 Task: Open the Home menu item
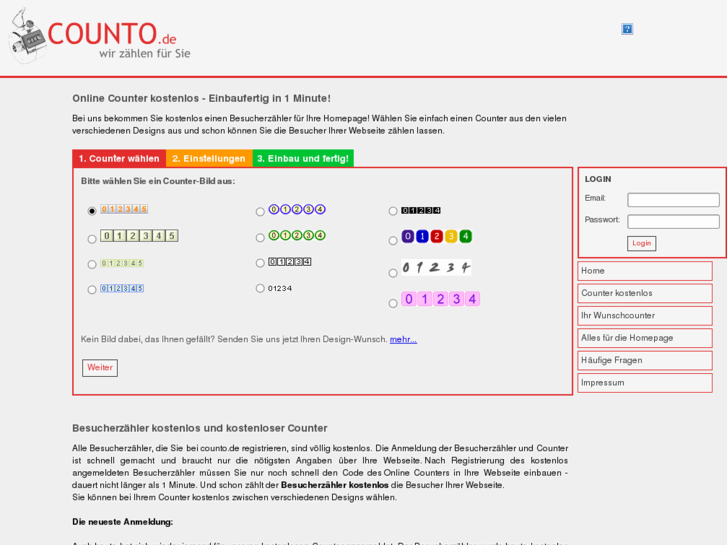click(x=645, y=271)
